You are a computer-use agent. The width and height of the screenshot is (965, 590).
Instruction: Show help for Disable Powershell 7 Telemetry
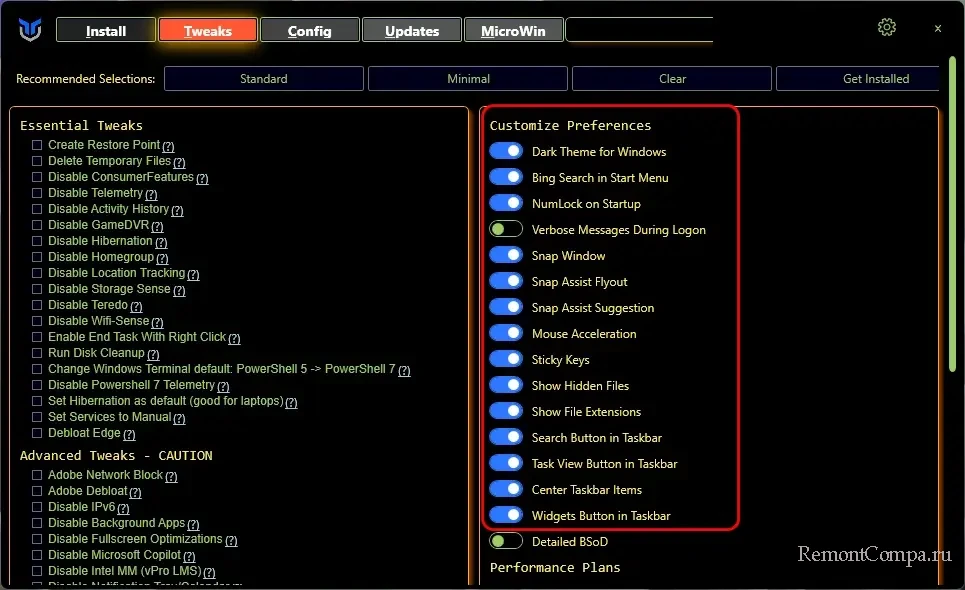coord(223,386)
